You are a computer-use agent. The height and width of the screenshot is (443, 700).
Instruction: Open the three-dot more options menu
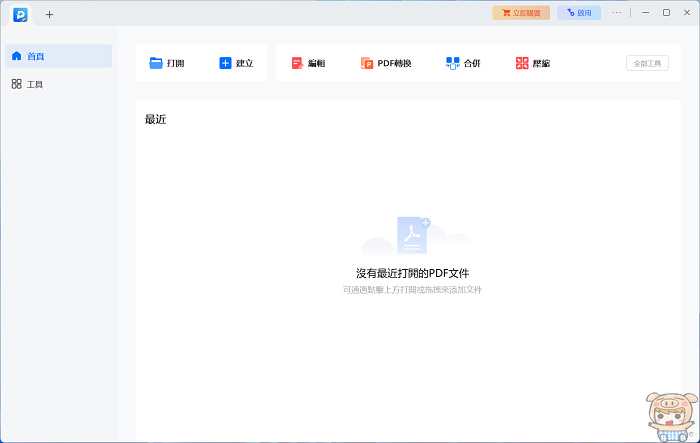pyautogui.click(x=617, y=13)
